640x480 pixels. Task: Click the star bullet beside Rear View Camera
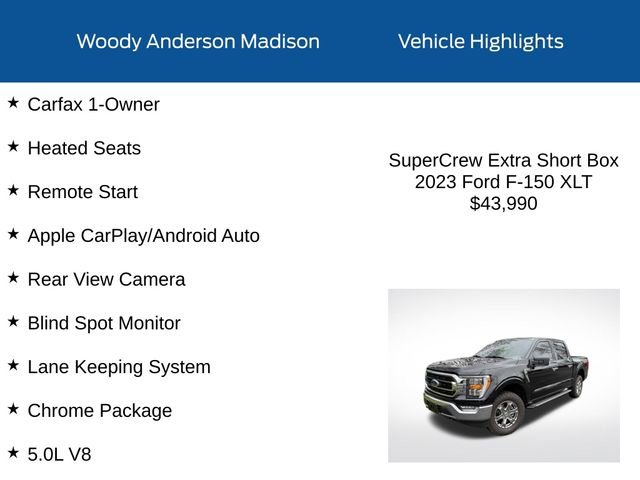pyautogui.click(x=13, y=277)
